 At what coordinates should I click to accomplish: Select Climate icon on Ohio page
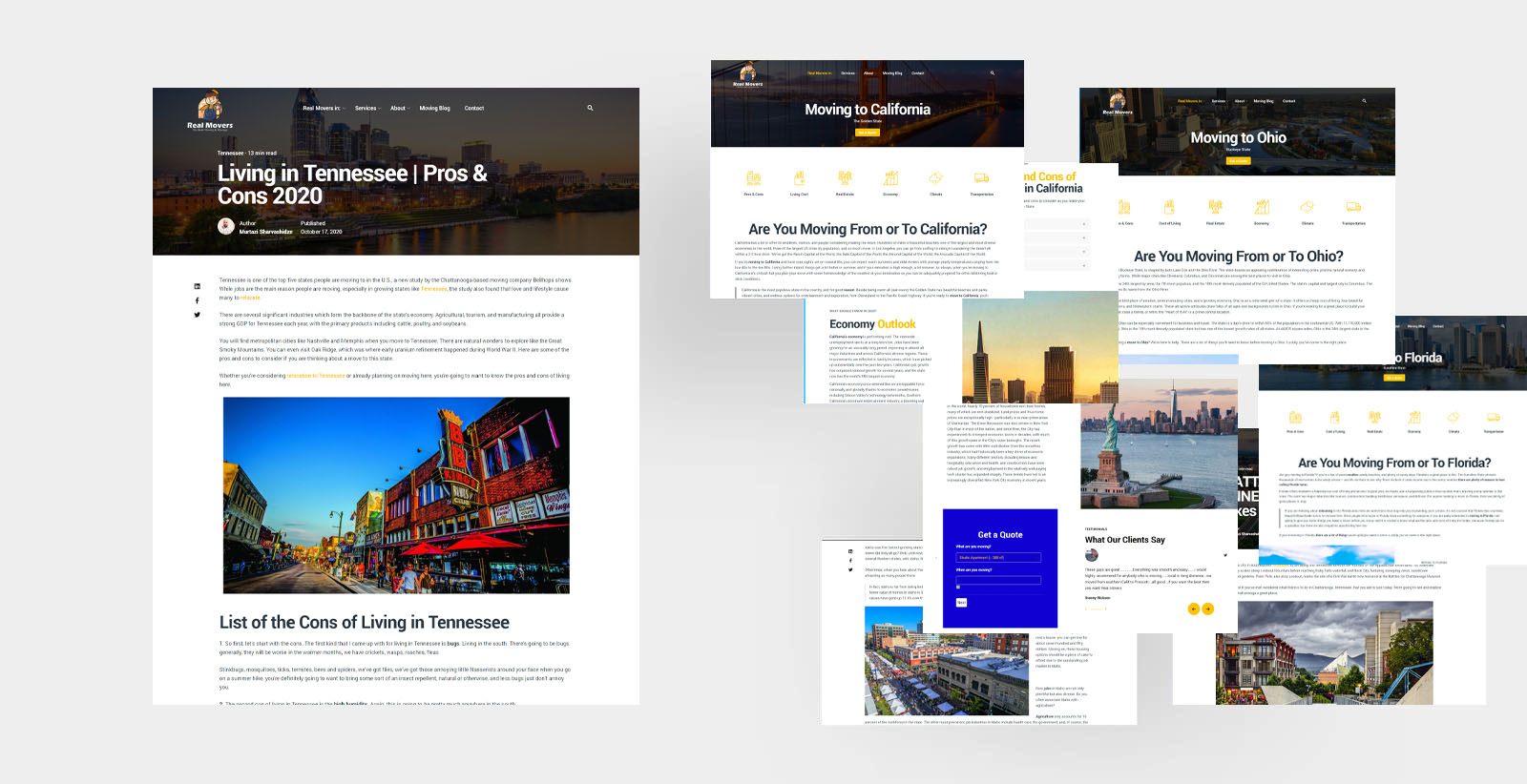[x=1307, y=207]
